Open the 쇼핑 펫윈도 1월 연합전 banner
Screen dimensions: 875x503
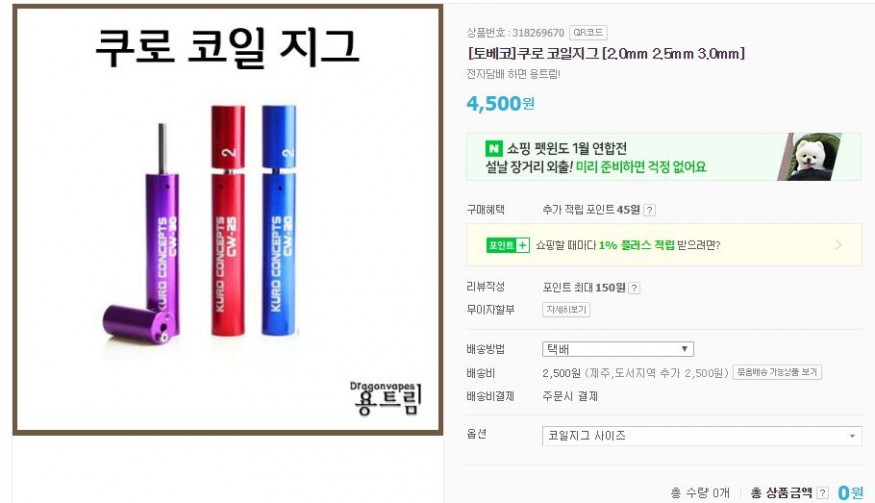664,157
